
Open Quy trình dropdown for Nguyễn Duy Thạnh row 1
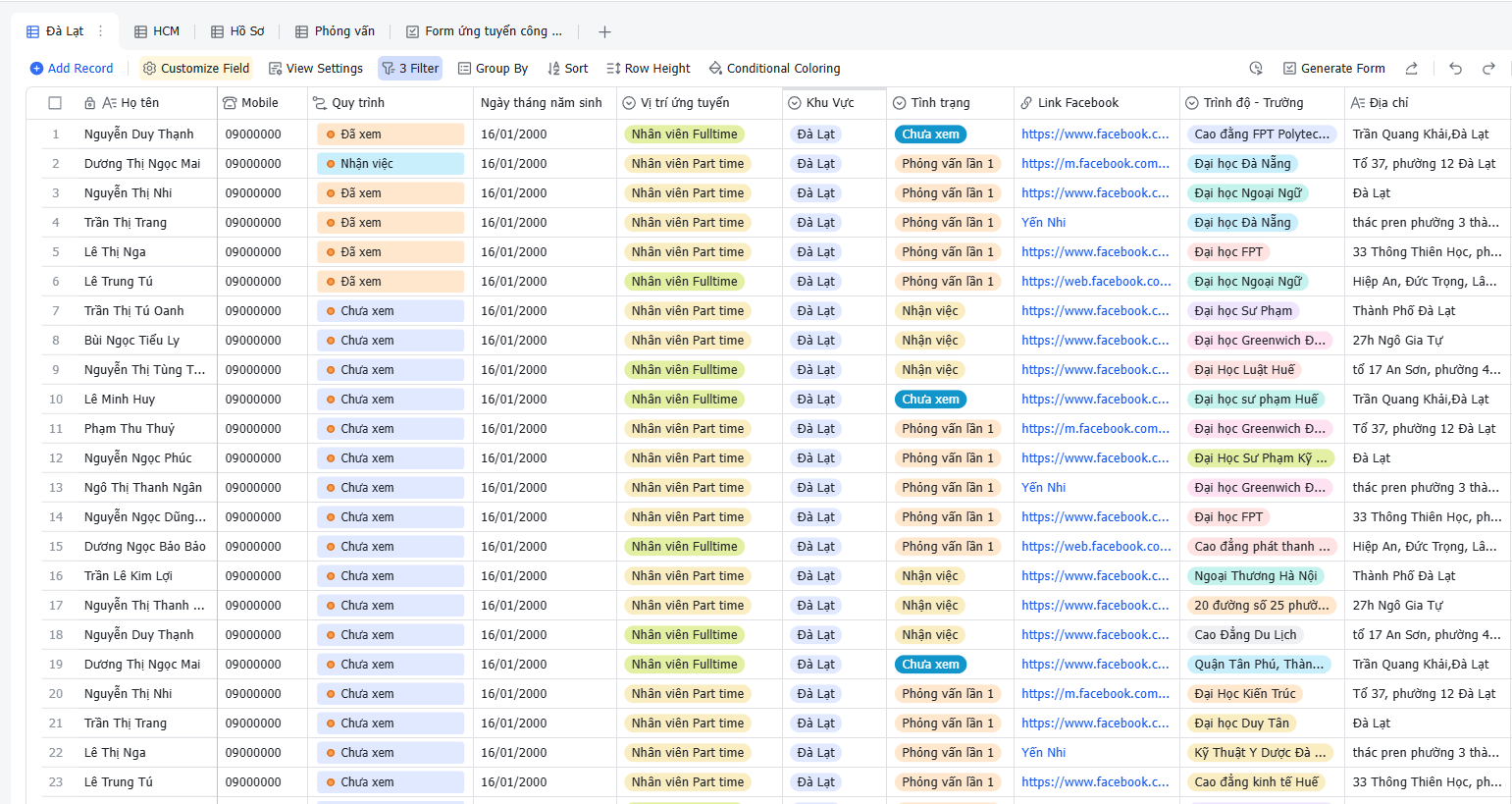coord(391,134)
